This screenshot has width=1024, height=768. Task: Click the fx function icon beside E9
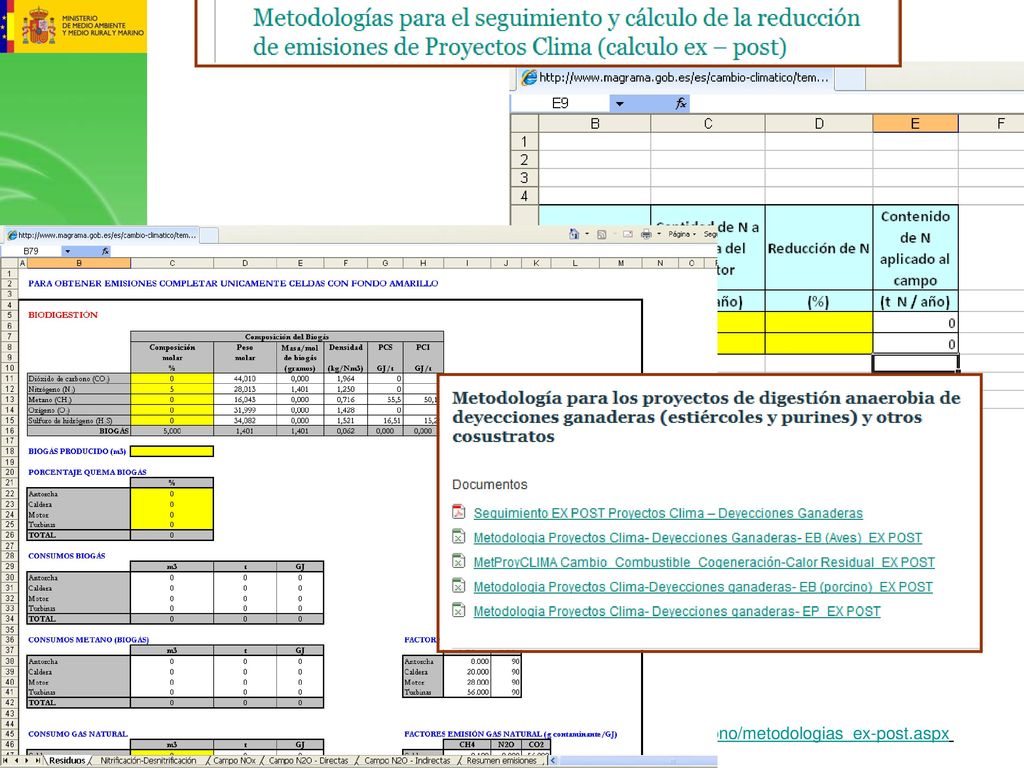680,103
